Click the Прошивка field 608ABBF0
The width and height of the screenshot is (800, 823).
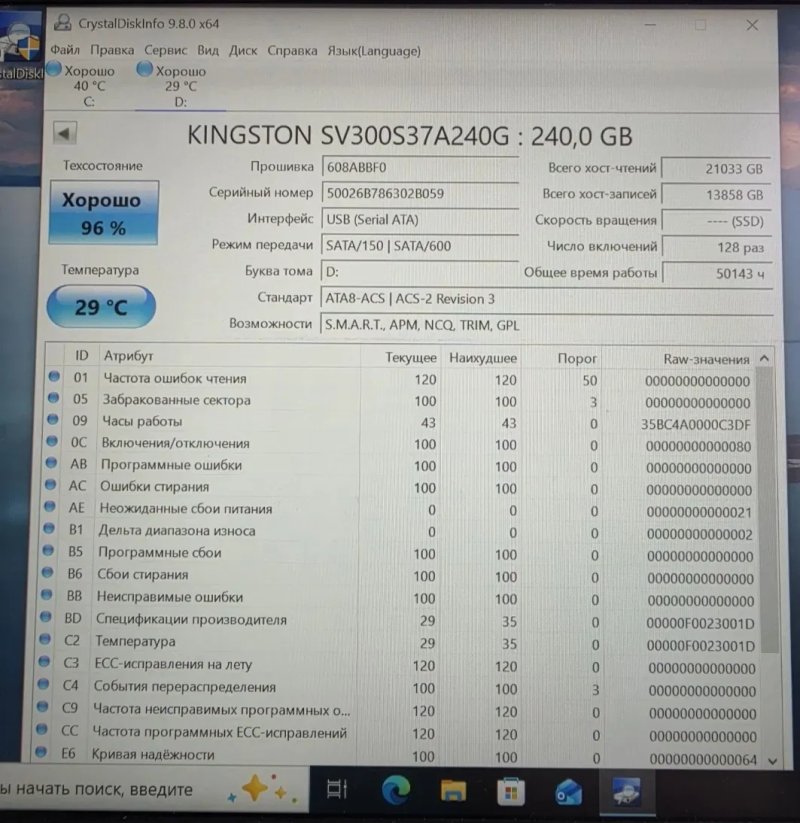[x=420, y=167]
